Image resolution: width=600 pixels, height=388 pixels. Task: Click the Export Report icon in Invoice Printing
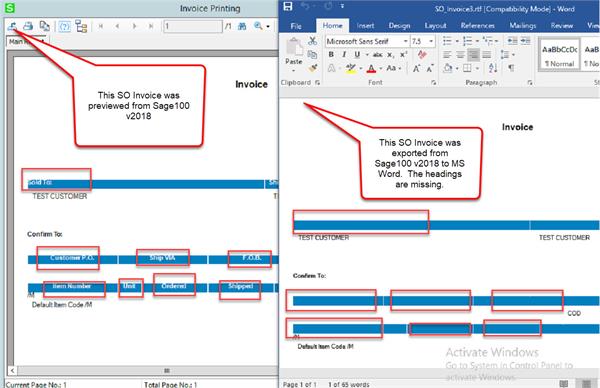12,26
